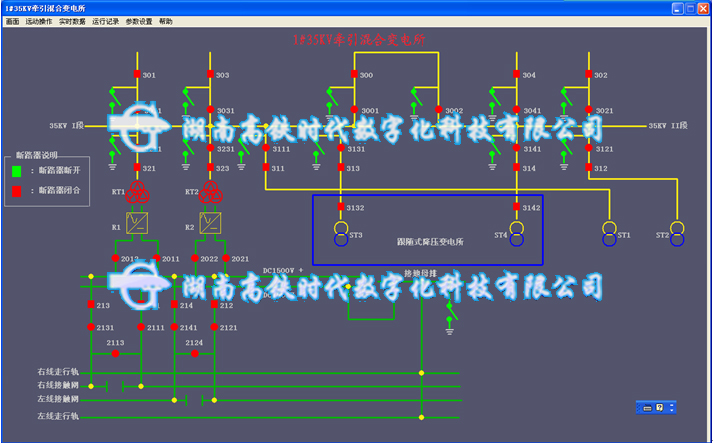Click tie disconnector 2124
The width and height of the screenshot is (713, 443).
coord(195,353)
